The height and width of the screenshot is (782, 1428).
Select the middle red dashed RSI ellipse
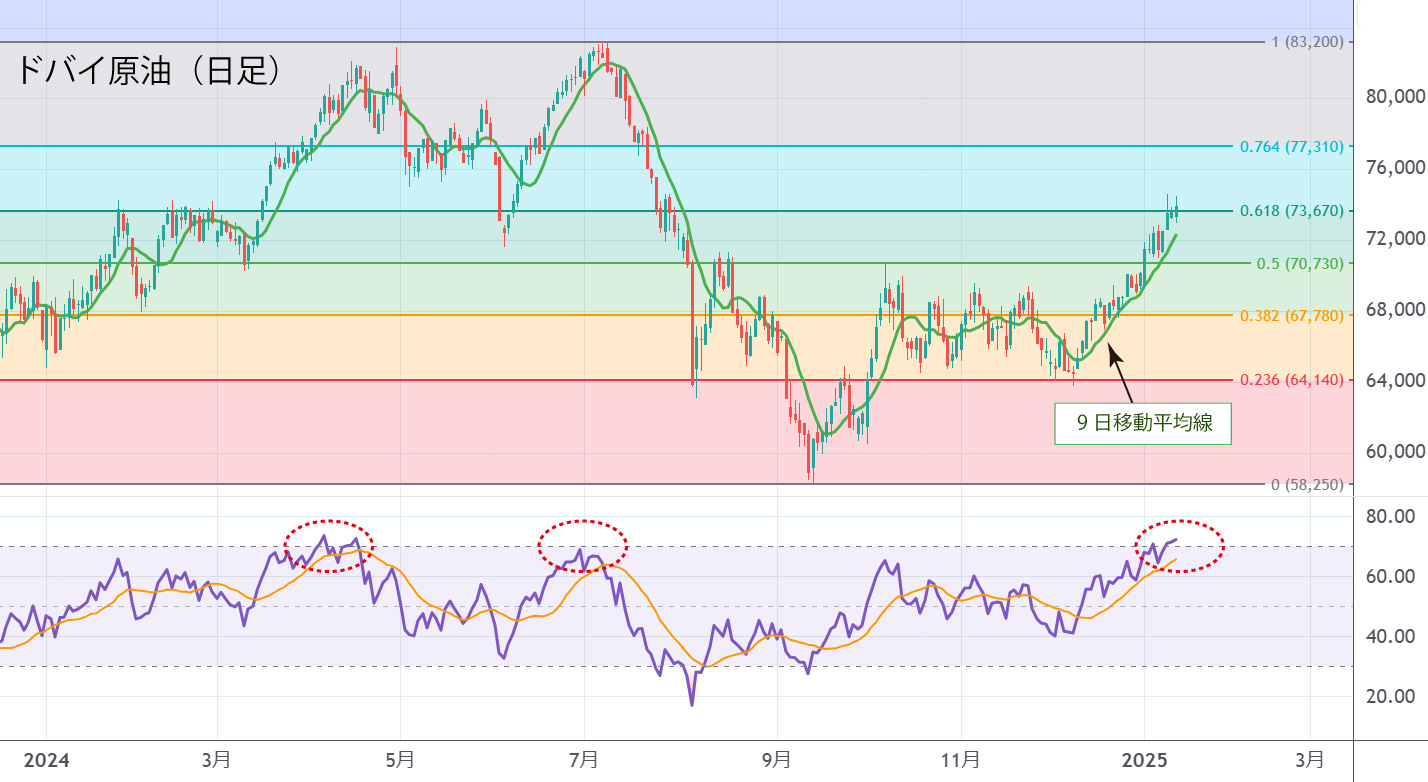pos(583,546)
